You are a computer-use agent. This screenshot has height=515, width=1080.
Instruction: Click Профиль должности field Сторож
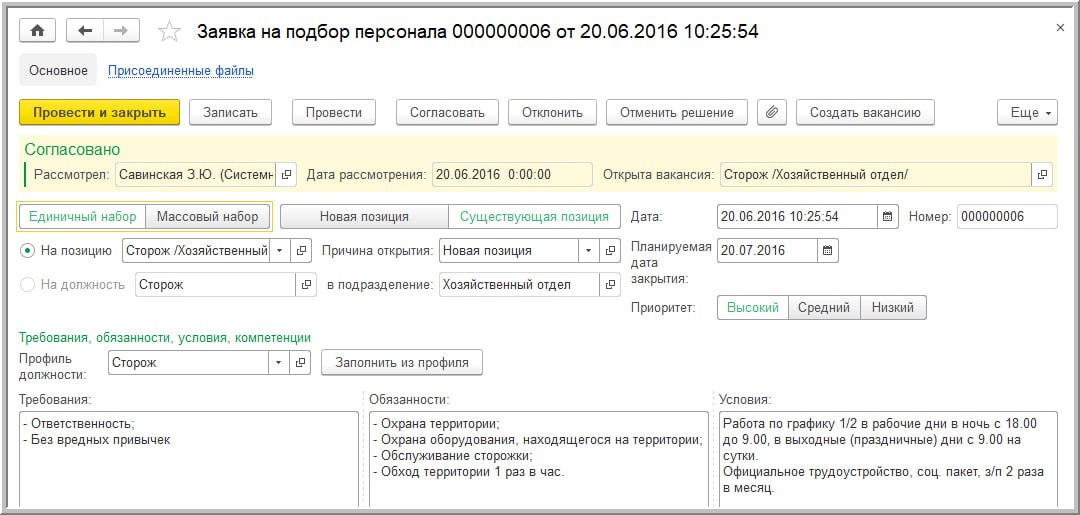coord(189,362)
